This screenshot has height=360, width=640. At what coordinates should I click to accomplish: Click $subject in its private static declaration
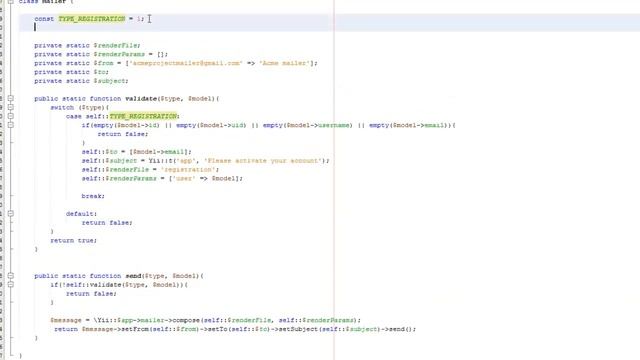(110, 81)
